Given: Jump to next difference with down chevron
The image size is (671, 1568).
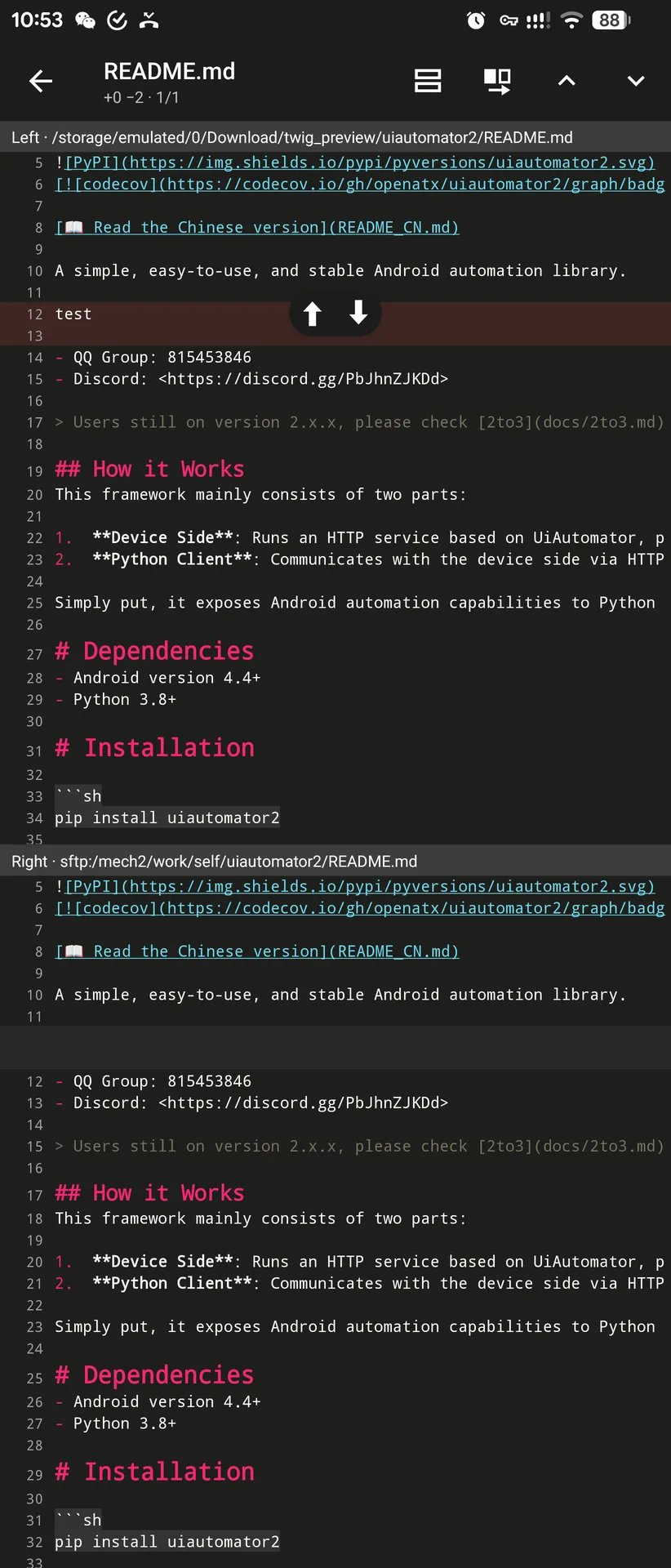Looking at the screenshot, I should pyautogui.click(x=636, y=81).
